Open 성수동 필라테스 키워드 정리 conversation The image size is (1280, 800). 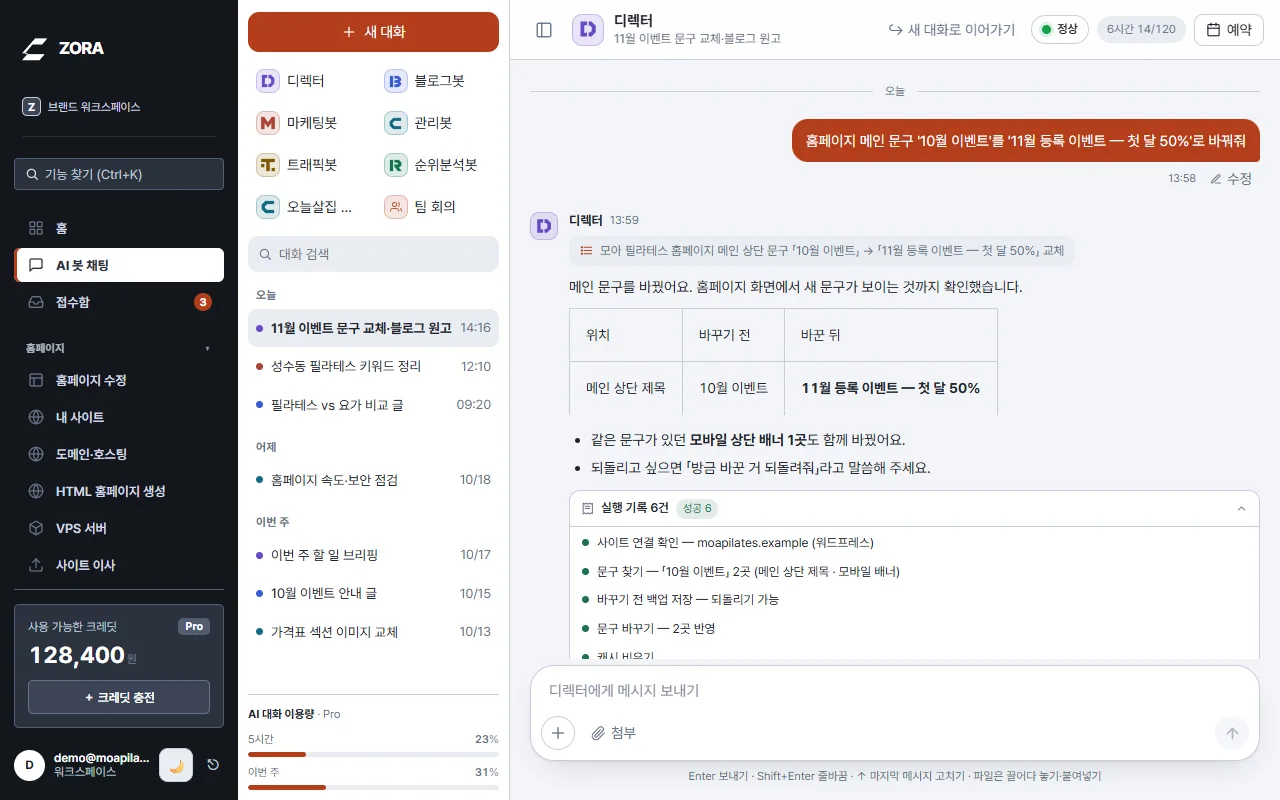click(373, 366)
